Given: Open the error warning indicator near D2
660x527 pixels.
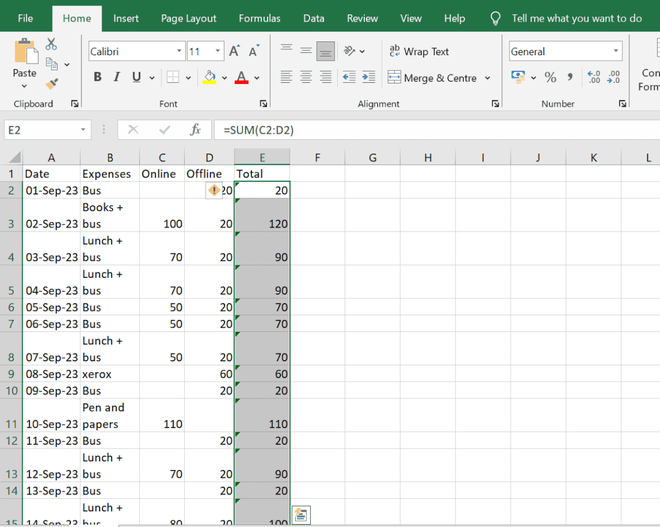Looking at the screenshot, I should 214,190.
